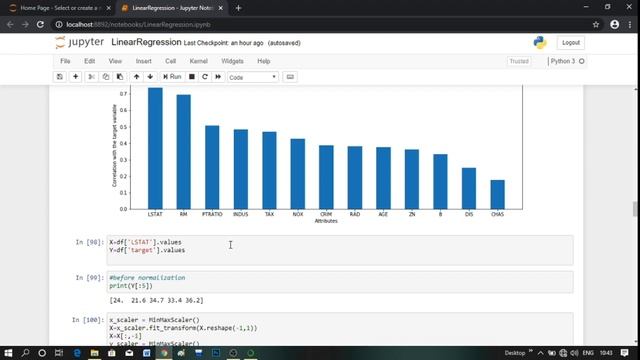Go back in browser history
640x360 pixels.
coord(10,24)
